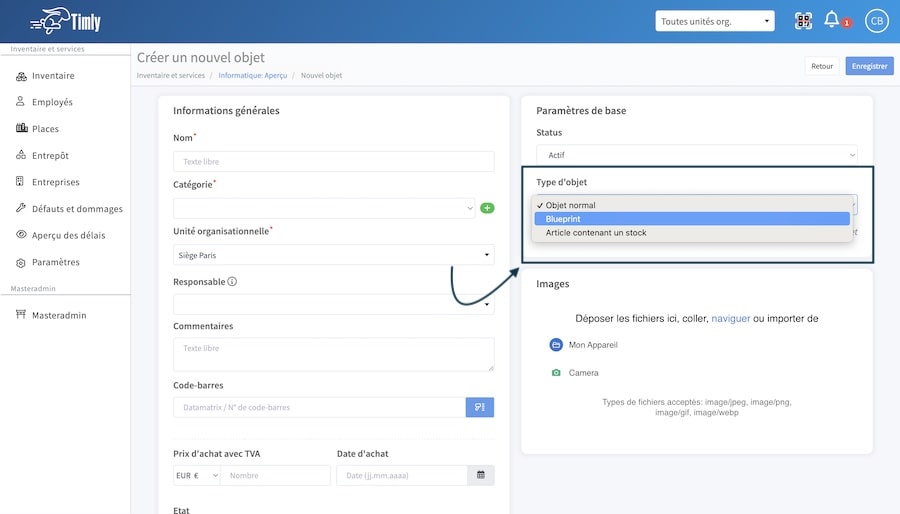Open the CB user avatar menu
Image resolution: width=900 pixels, height=514 pixels.
click(876, 21)
